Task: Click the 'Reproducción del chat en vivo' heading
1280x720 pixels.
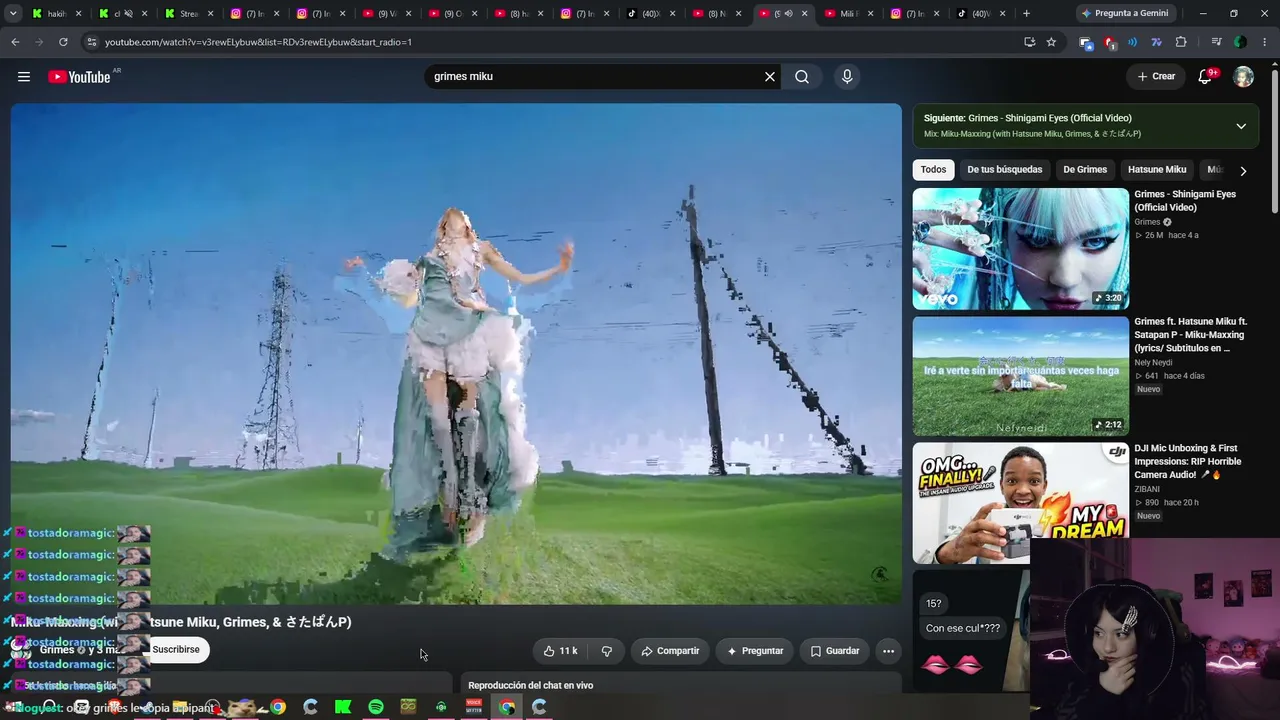Action: point(531,685)
